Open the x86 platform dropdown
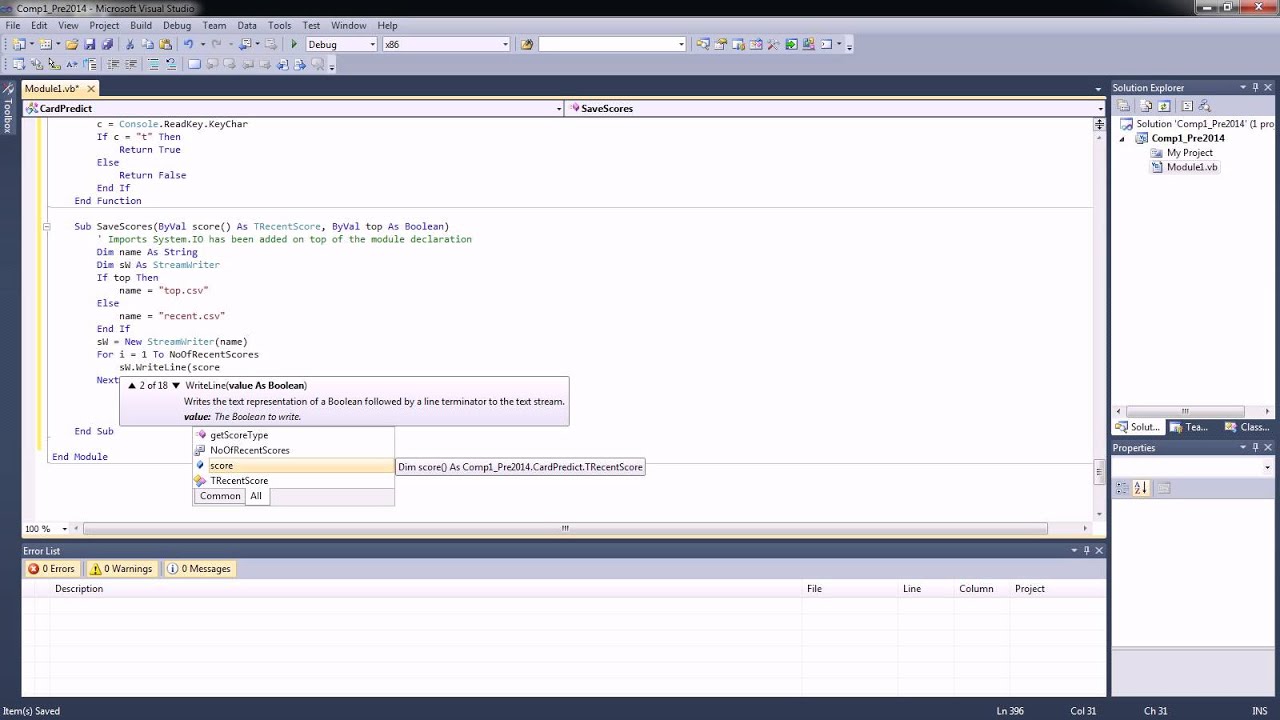This screenshot has width=1280, height=720. (504, 44)
